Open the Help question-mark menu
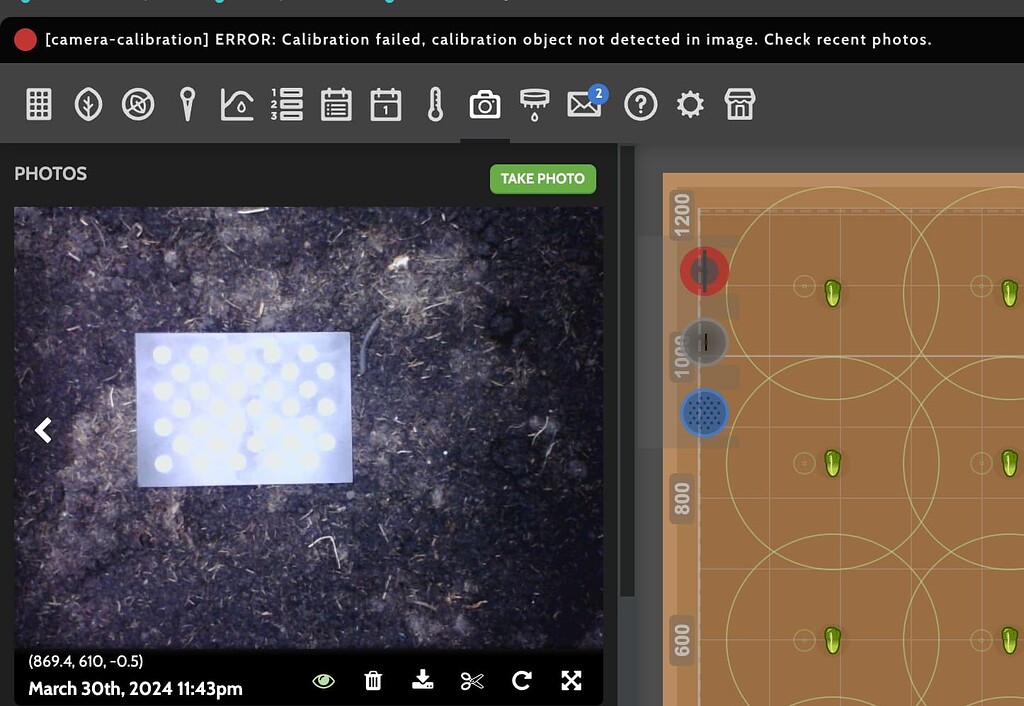This screenshot has width=1024, height=706. pos(640,103)
